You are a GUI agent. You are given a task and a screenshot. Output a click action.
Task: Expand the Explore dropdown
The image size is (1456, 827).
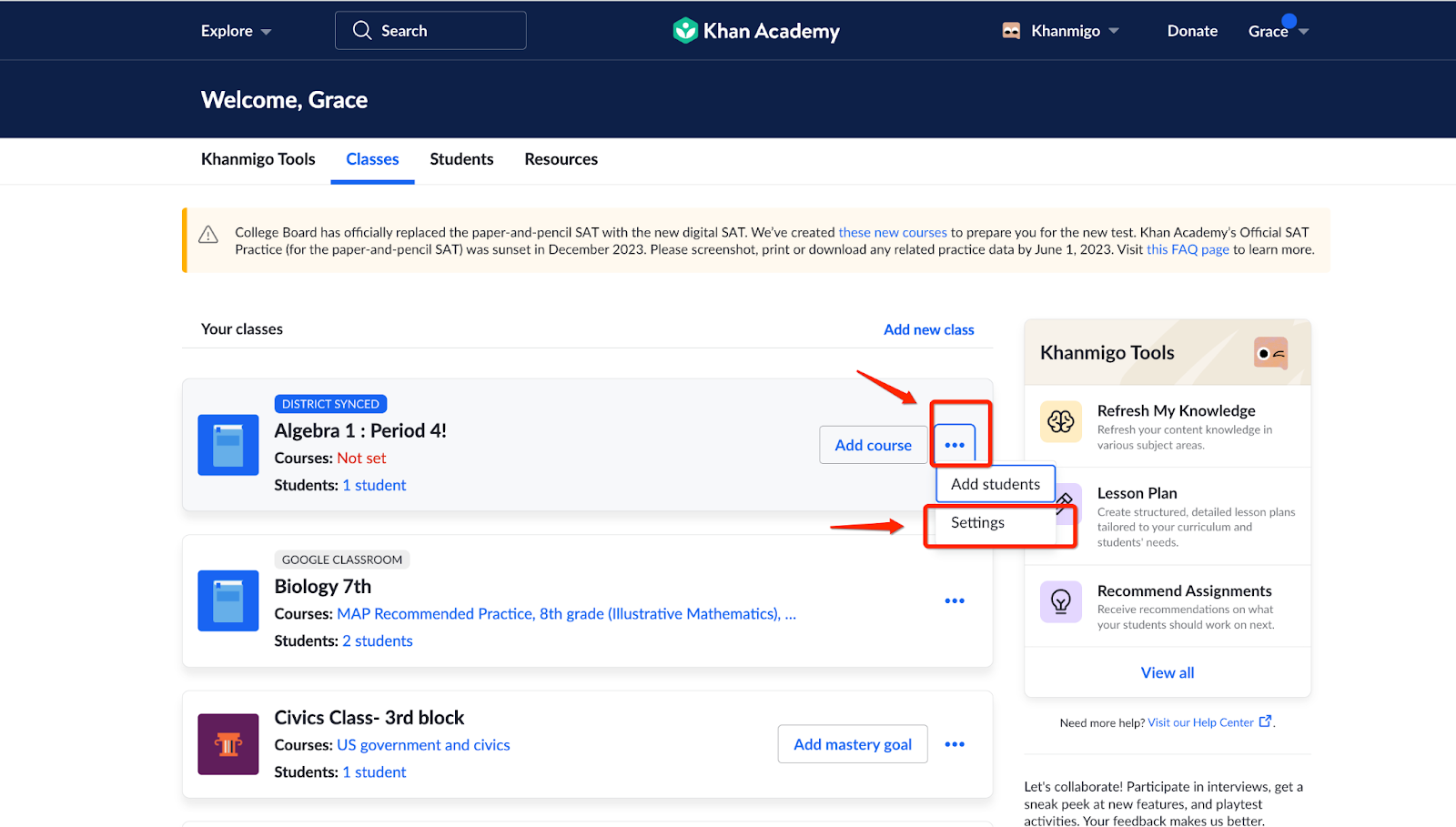click(237, 31)
